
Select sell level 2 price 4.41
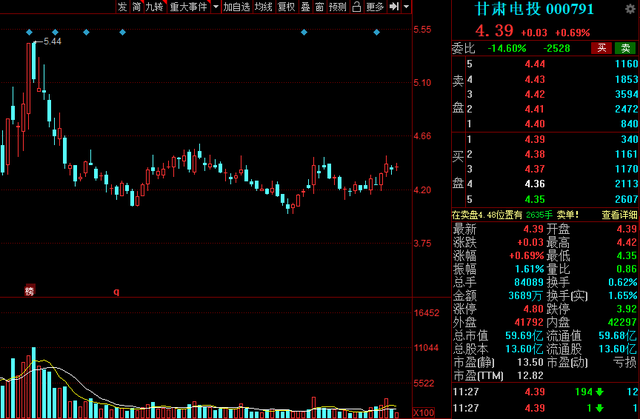pos(535,109)
